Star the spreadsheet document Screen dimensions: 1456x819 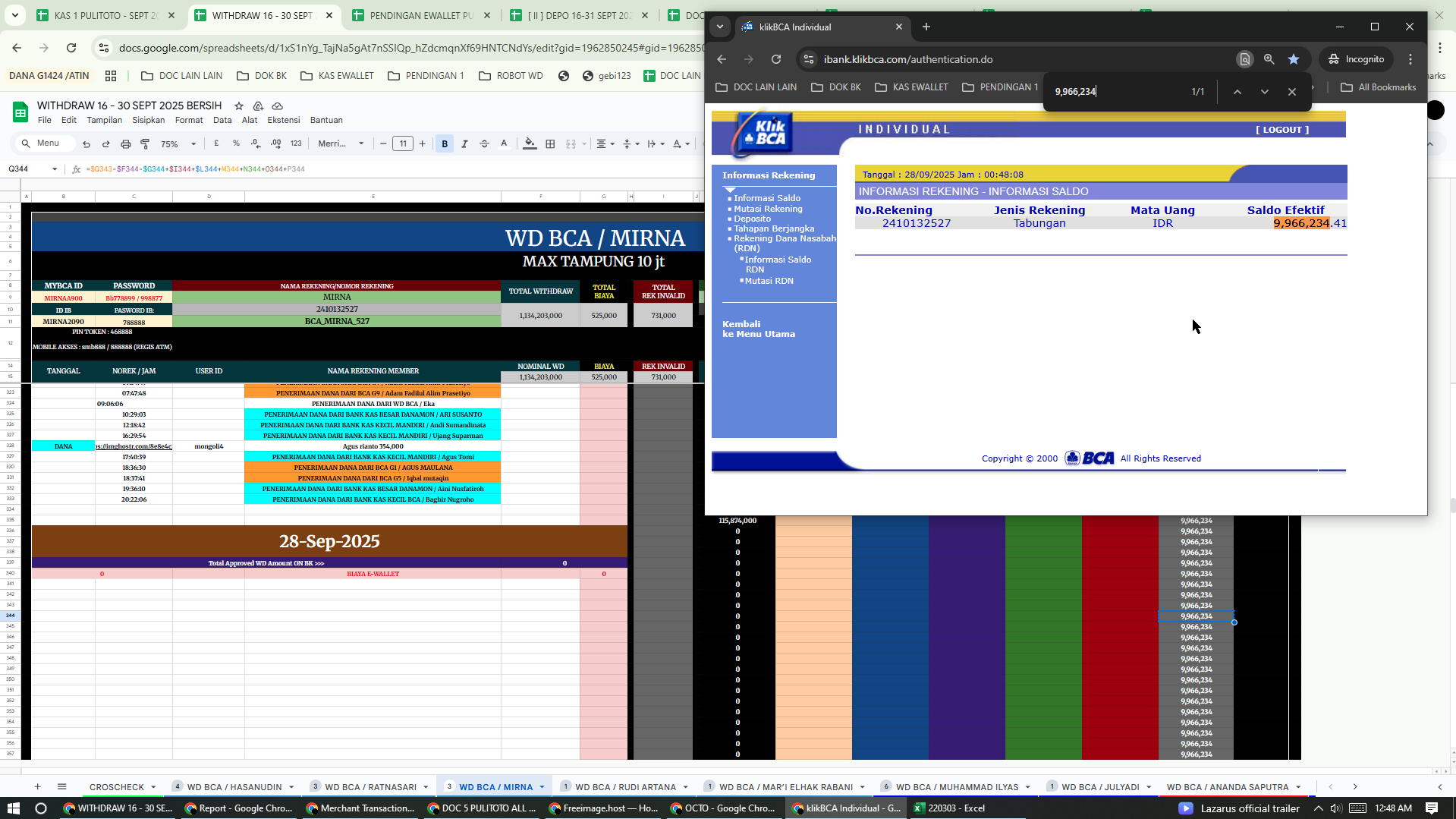click(x=239, y=106)
